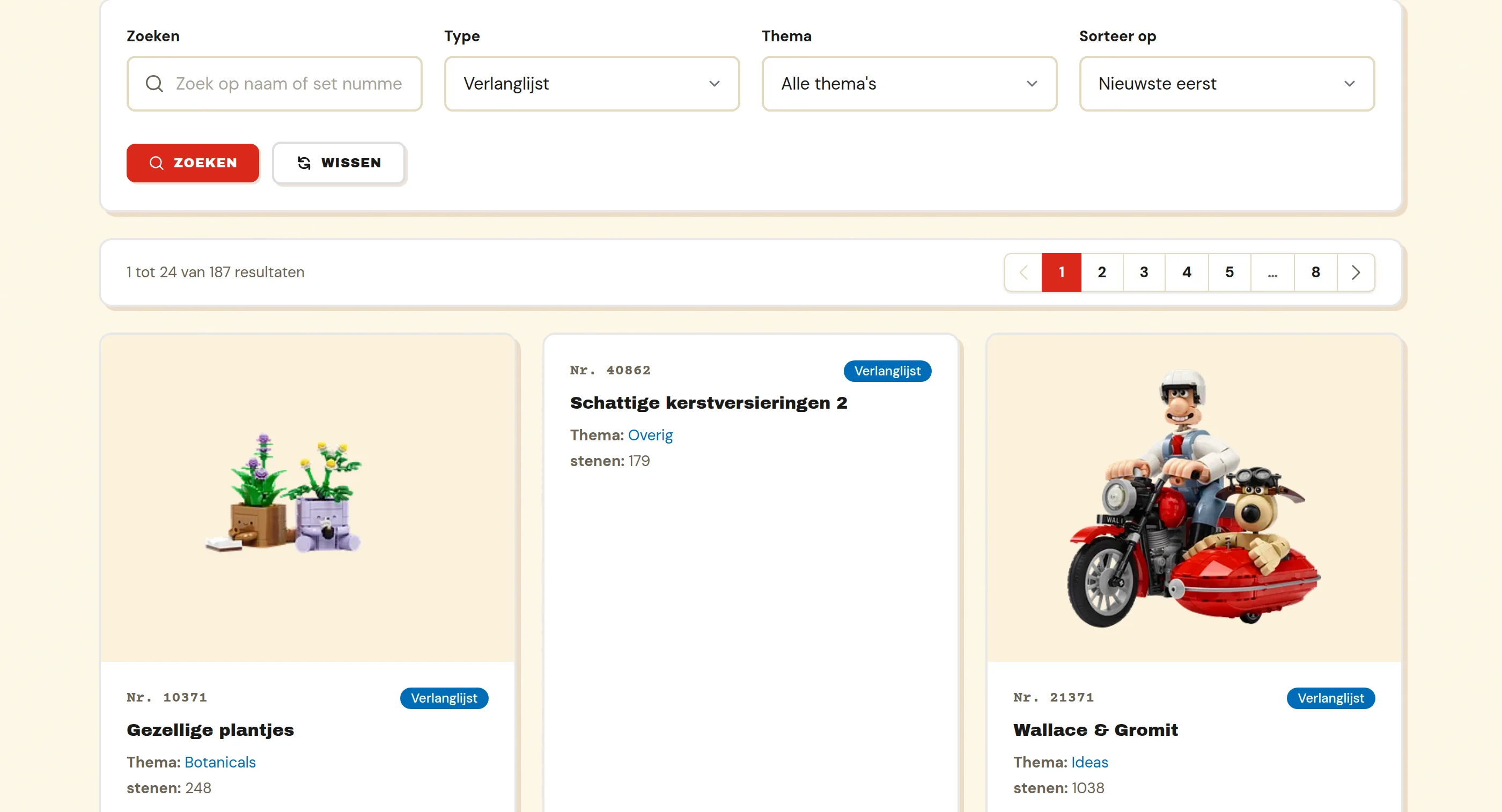Viewport: 1502px width, 812px height.
Task: Click the Verlanglijst badge on set 40862
Action: coord(887,371)
